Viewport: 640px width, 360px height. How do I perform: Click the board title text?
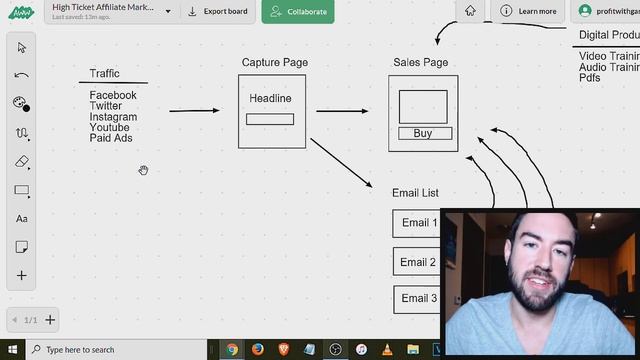click(x=103, y=7)
